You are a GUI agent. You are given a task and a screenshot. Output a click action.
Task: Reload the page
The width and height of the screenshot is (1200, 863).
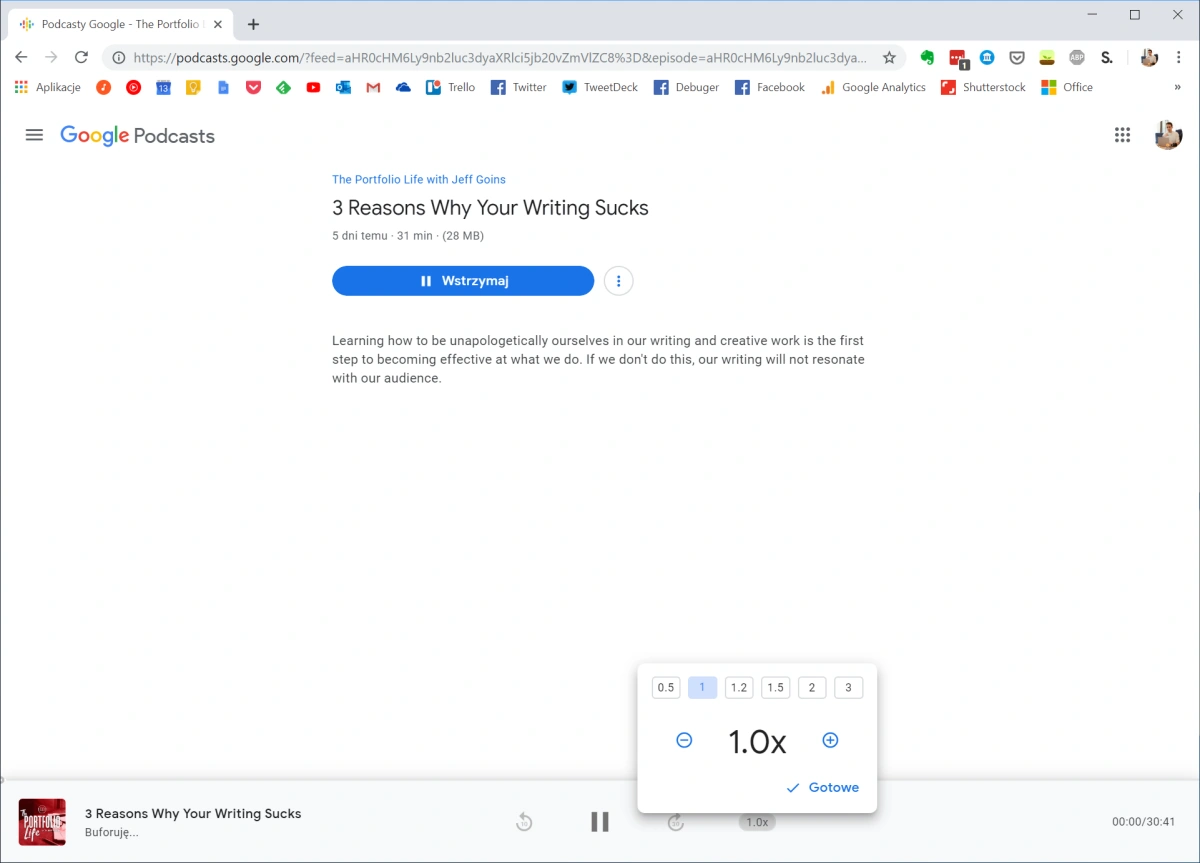click(82, 57)
